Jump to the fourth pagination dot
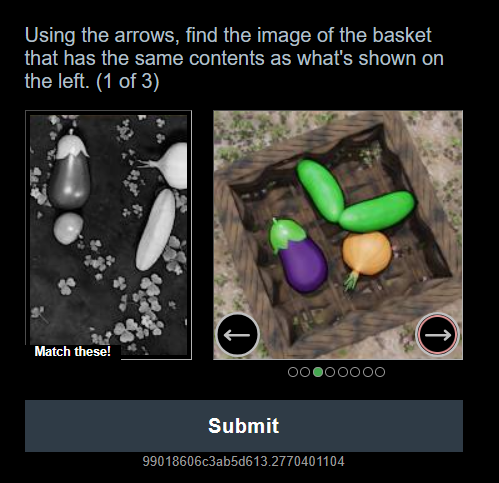The width and height of the screenshot is (499, 483). click(x=330, y=372)
